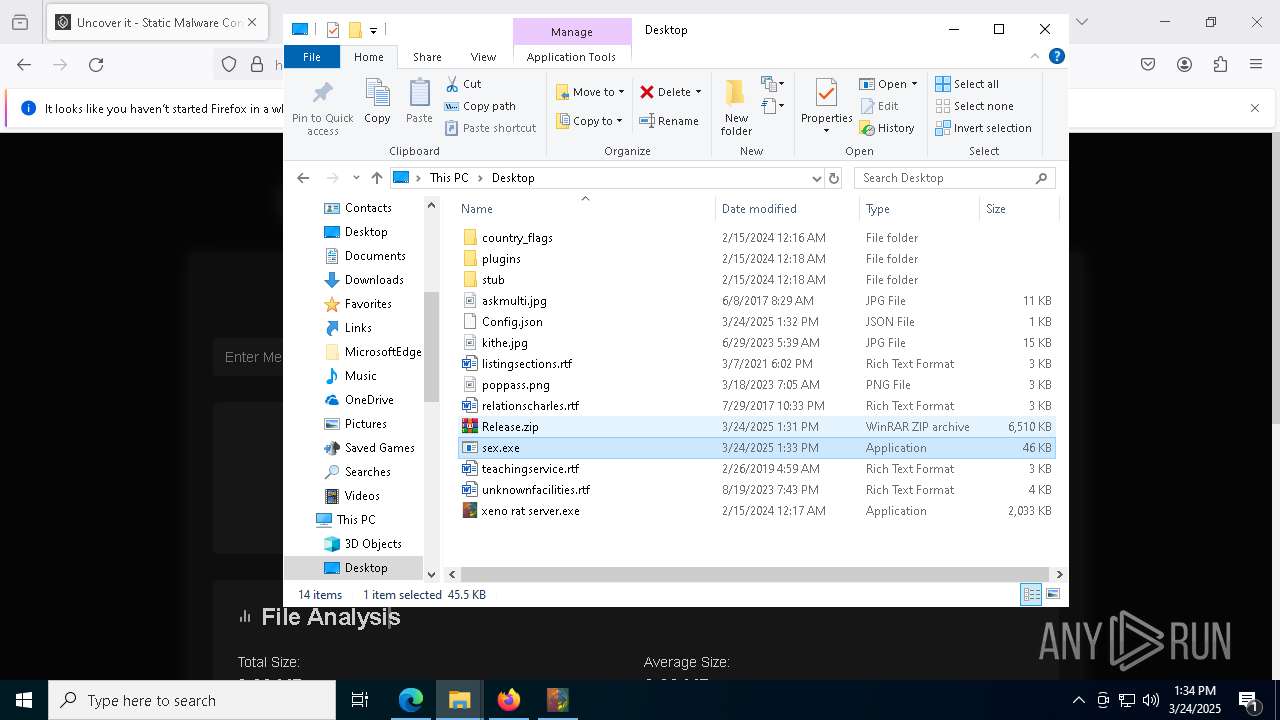Click the Cut scissors button
Screen dimensions: 1280x720
point(463,84)
